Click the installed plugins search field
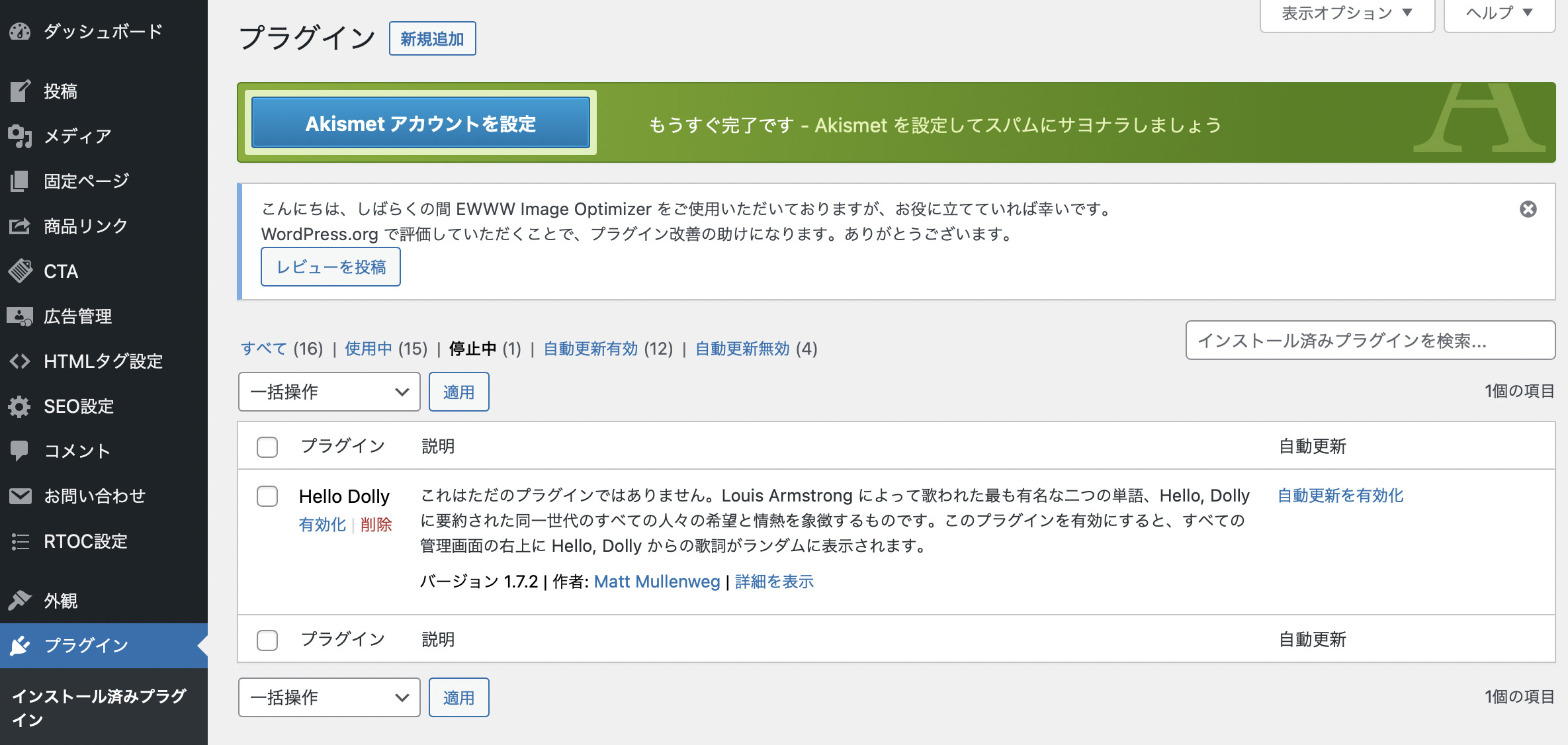The width and height of the screenshot is (1568, 745). [x=1370, y=341]
